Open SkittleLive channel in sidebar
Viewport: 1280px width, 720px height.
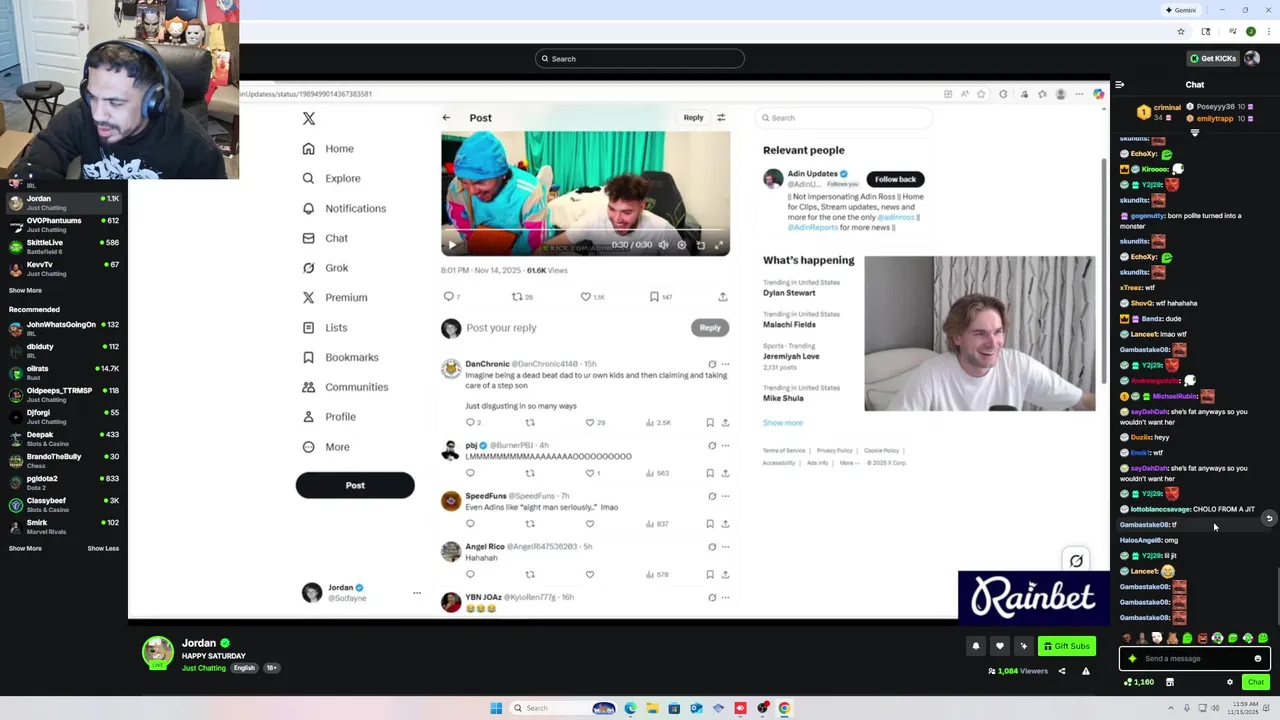click(x=64, y=246)
